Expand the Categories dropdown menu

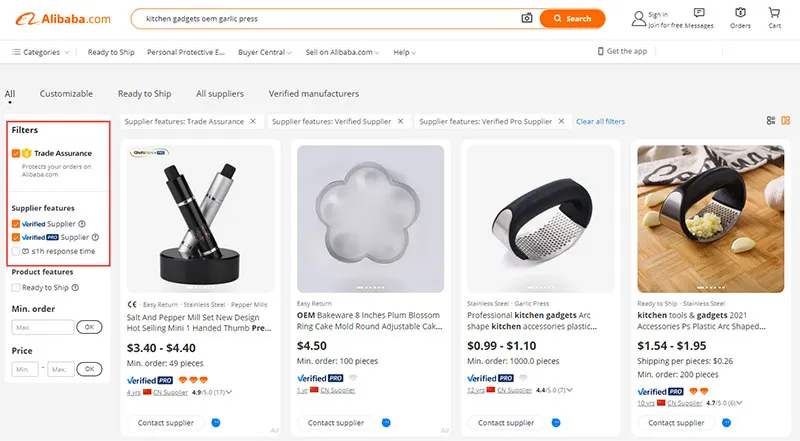(x=40, y=52)
